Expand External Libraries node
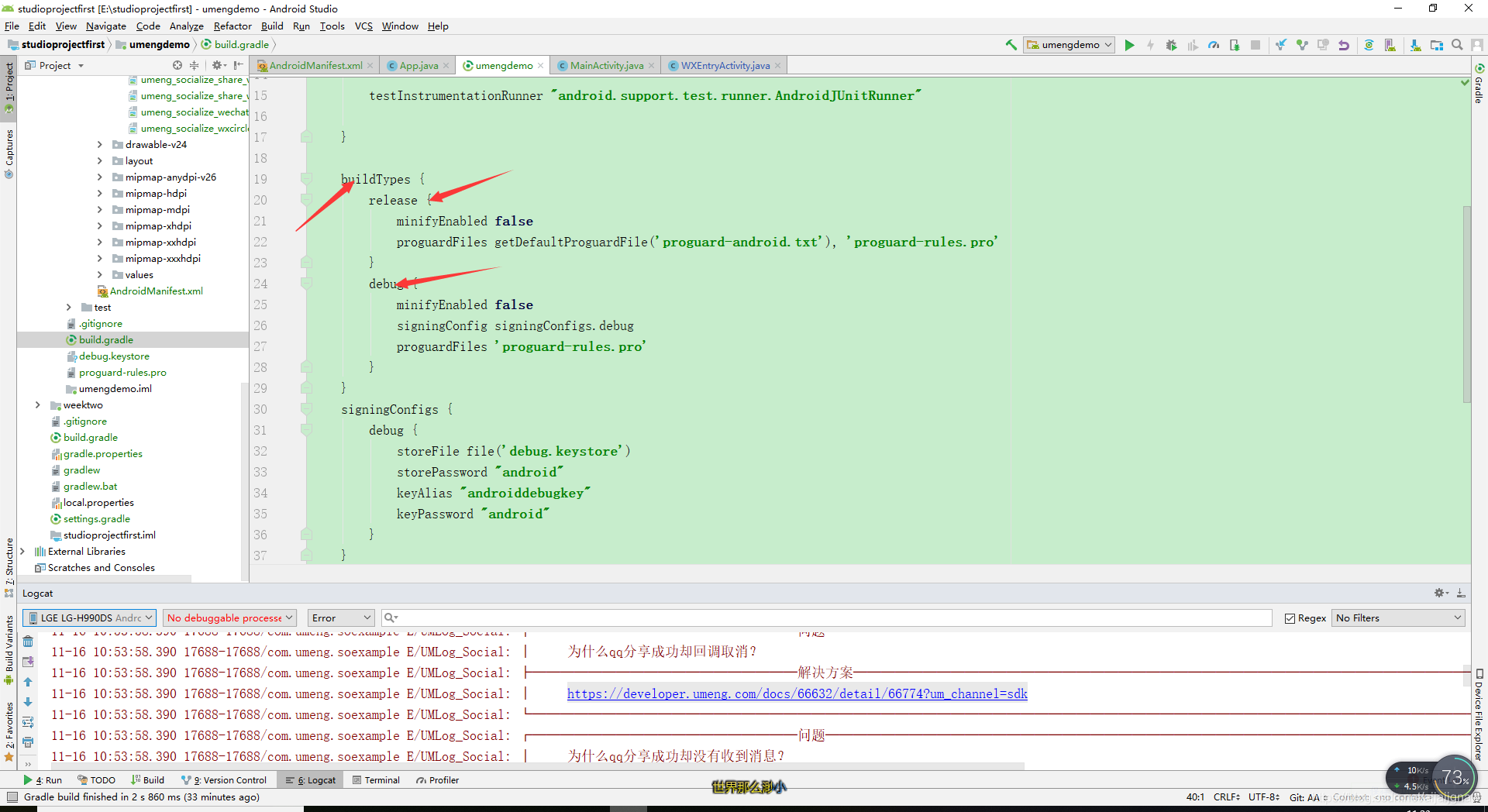Image resolution: width=1488 pixels, height=812 pixels. click(22, 552)
